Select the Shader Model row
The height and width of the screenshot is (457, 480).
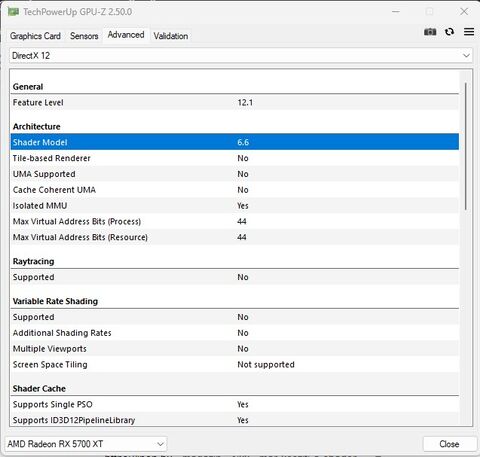coord(235,142)
